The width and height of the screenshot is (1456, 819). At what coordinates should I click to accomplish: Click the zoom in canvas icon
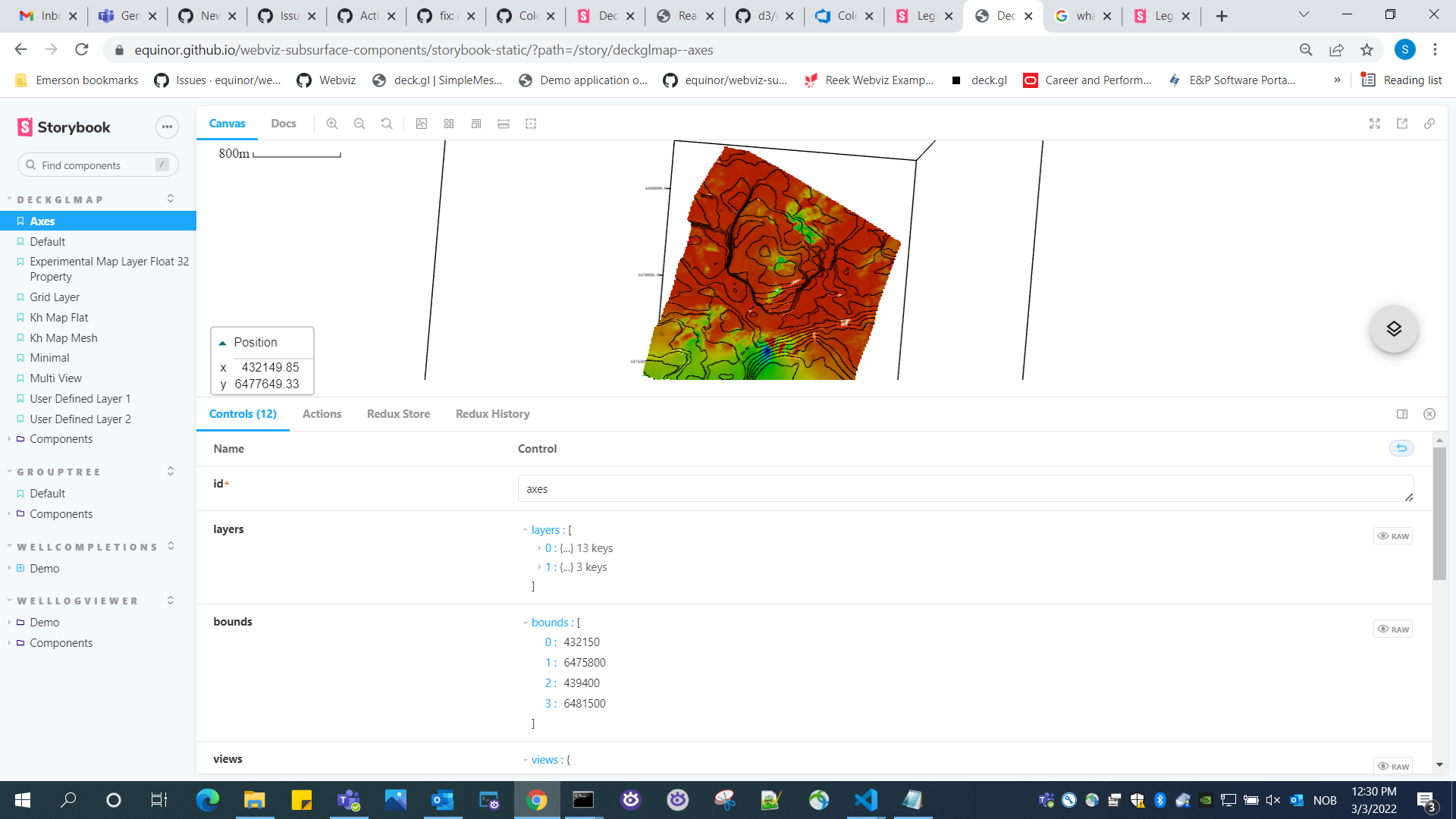(x=332, y=124)
